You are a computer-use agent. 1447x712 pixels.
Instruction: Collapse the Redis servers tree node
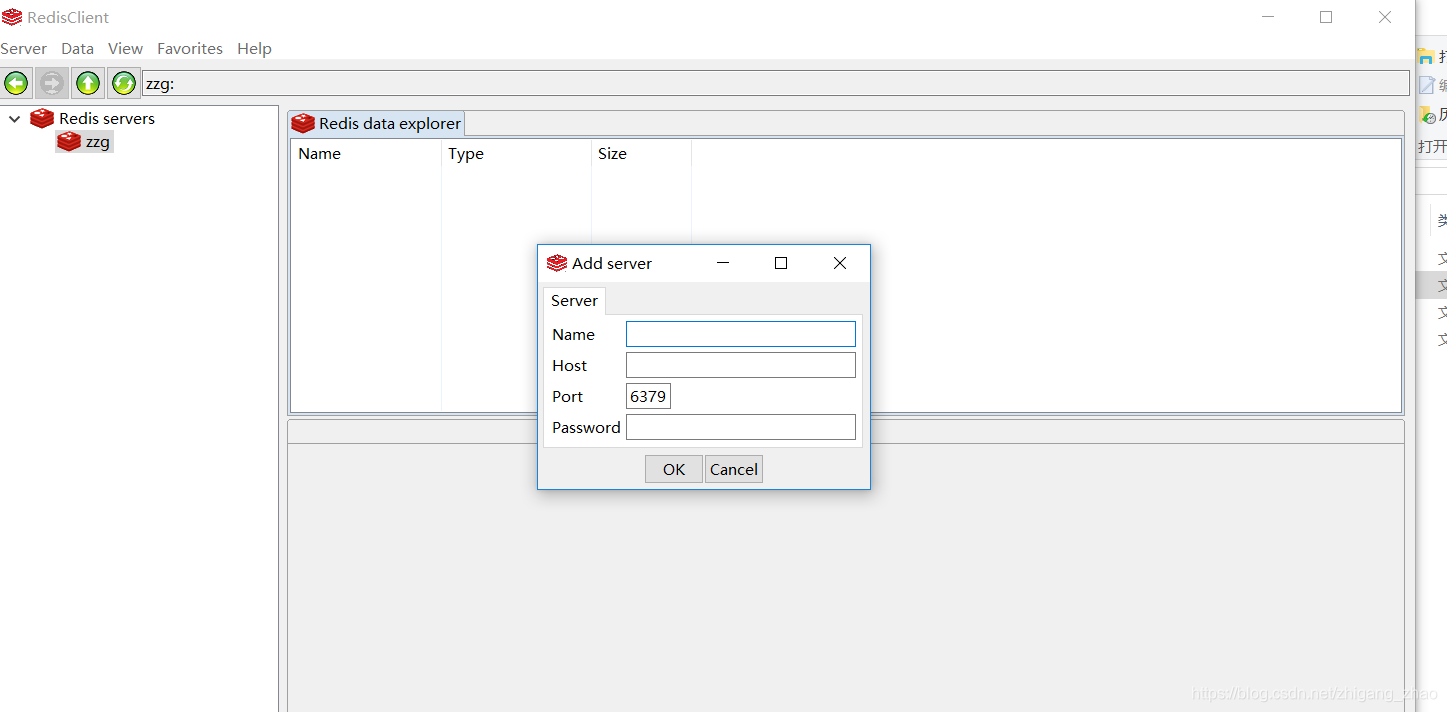[x=14, y=119]
